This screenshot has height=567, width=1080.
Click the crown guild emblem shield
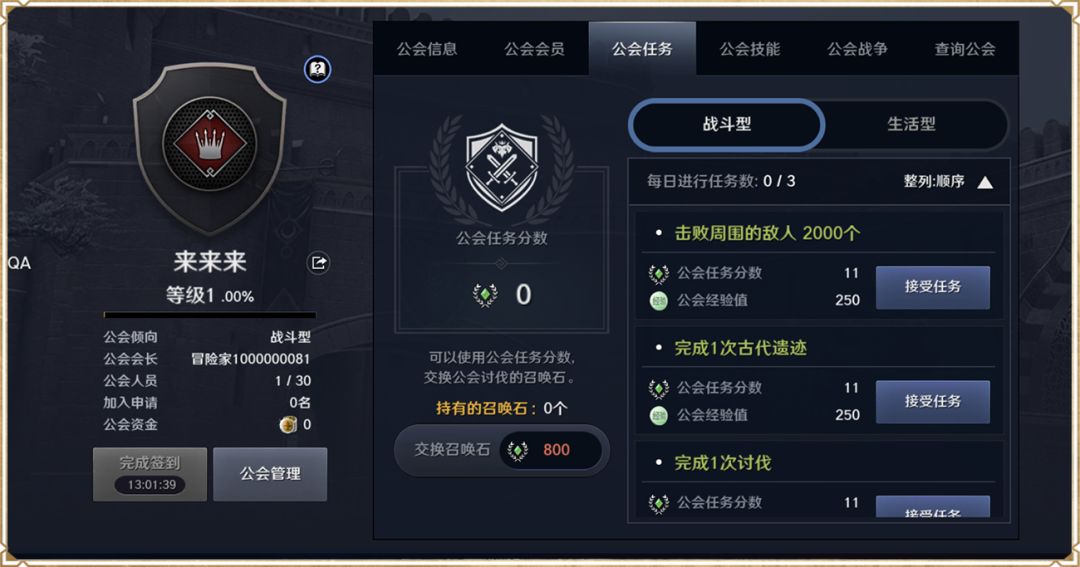point(209,147)
